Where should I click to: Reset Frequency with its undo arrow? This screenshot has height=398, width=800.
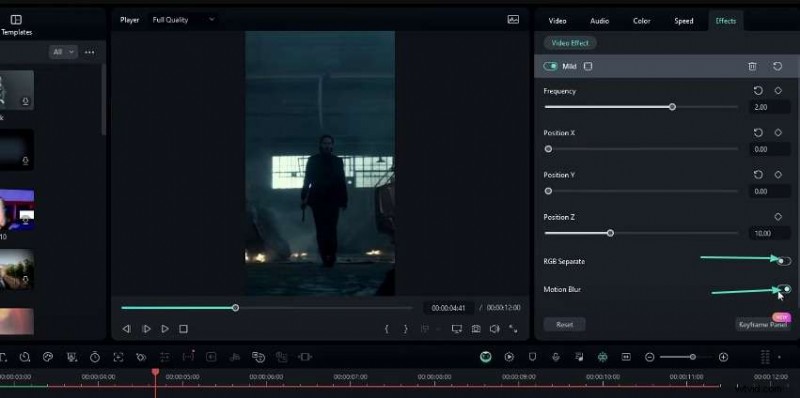pyautogui.click(x=758, y=90)
